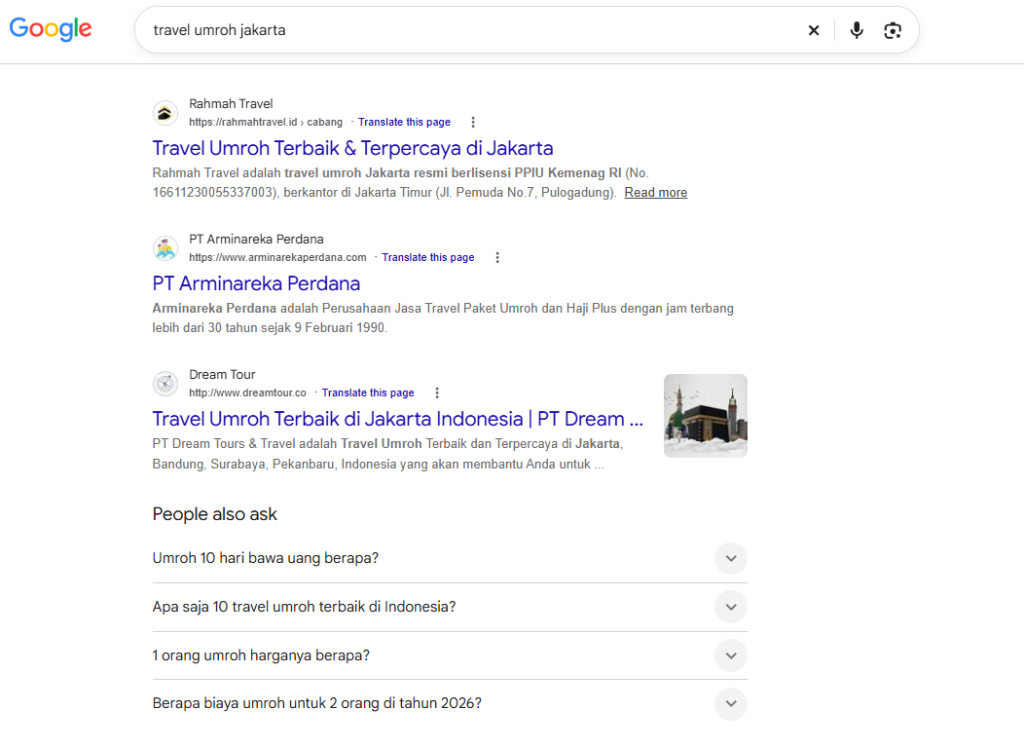The height and width of the screenshot is (747, 1024).
Task: Expand Umroh 10 hari bawa uang berapa?
Action: 449,558
